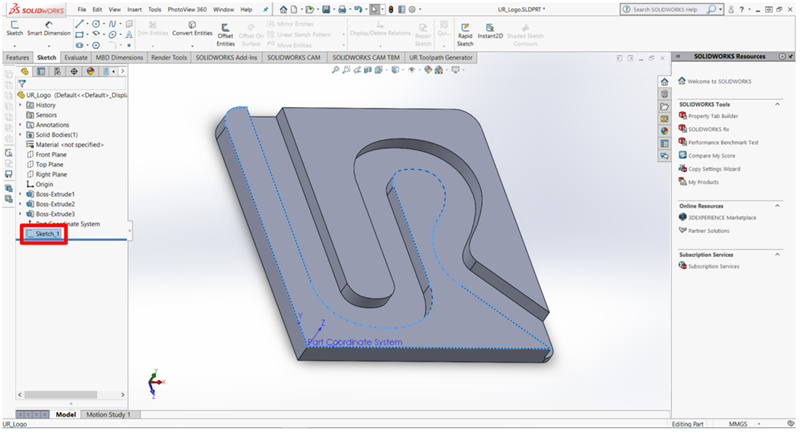800x432 pixels.
Task: Click the Undo icon
Action: point(358,9)
